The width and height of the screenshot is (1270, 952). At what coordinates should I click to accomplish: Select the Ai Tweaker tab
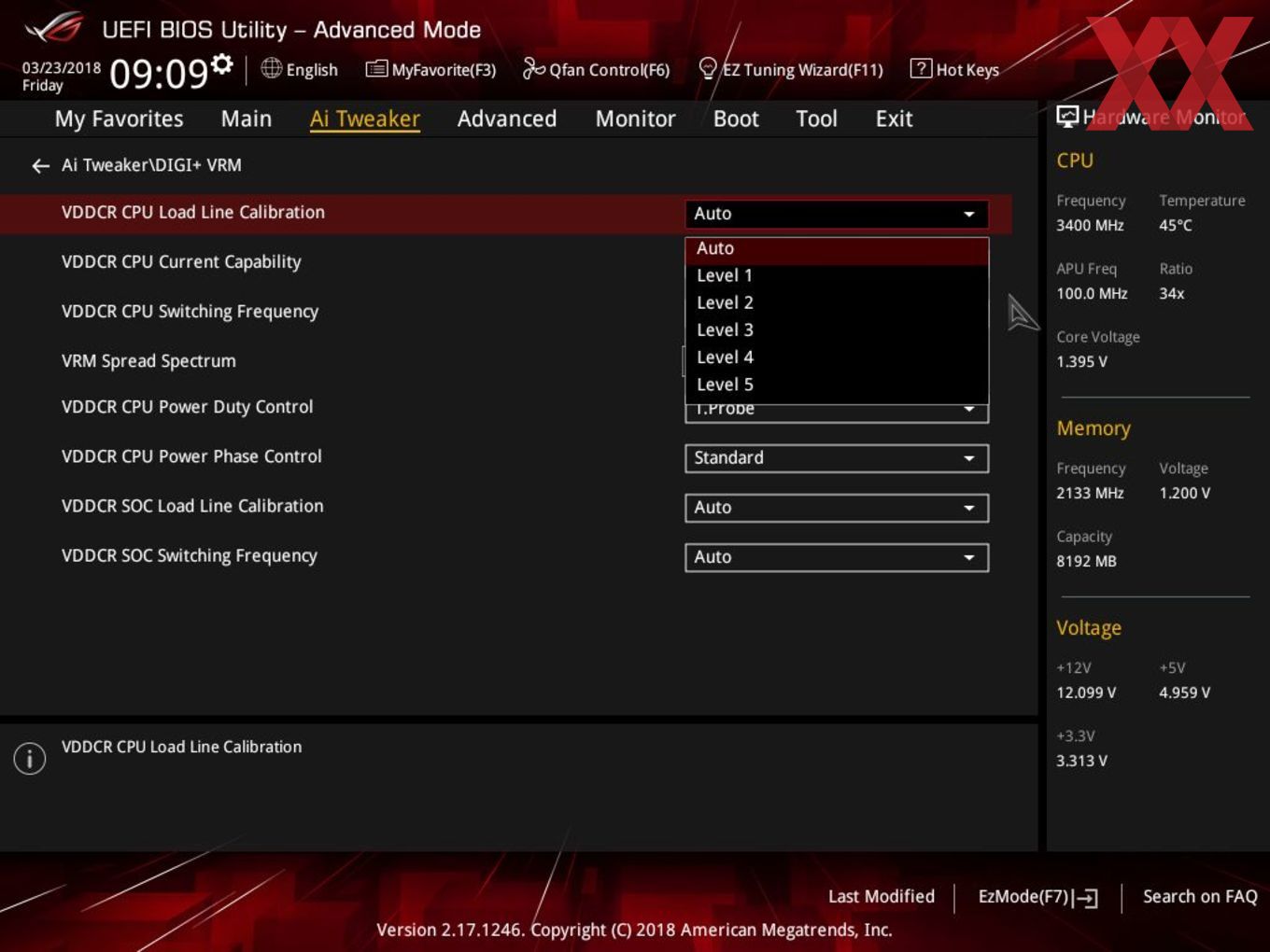[x=365, y=119]
